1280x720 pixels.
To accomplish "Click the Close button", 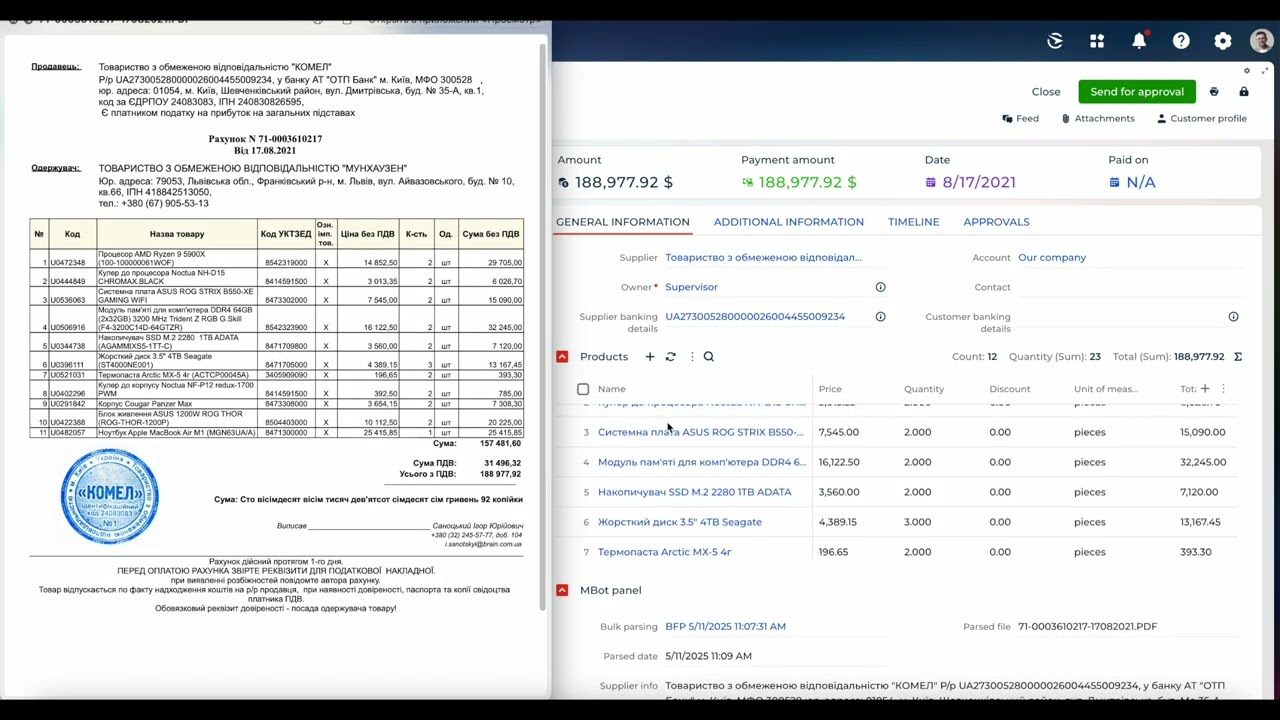I will tap(1046, 92).
